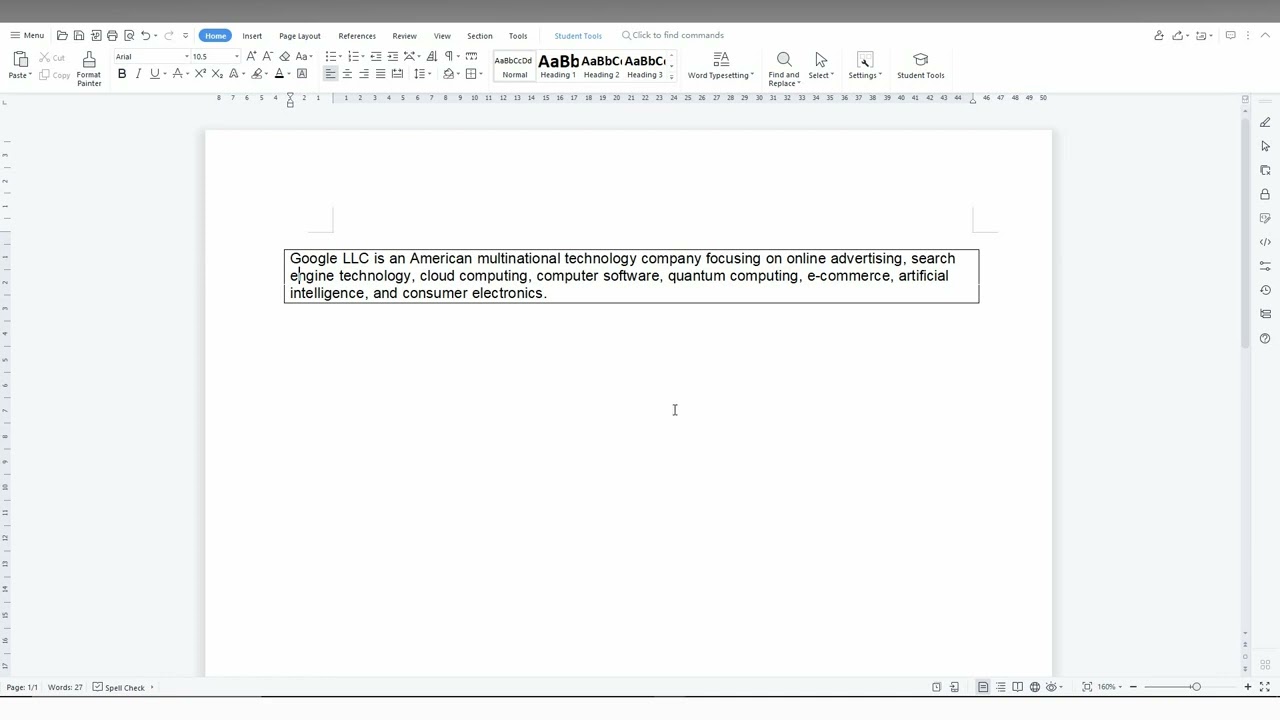Viewport: 1280px width, 720px height.
Task: Open the Section tab
Action: 480,36
